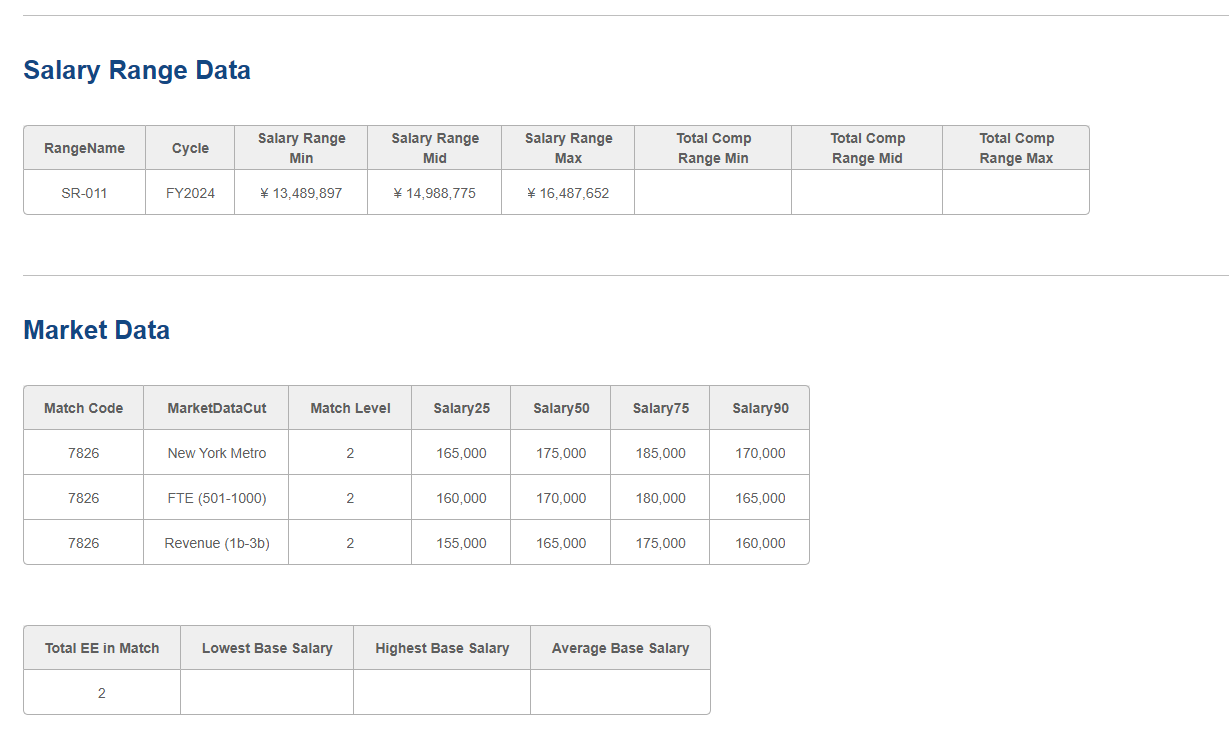Click the empty Total Comp Range Min cell
The width and height of the screenshot is (1229, 754).
(713, 192)
